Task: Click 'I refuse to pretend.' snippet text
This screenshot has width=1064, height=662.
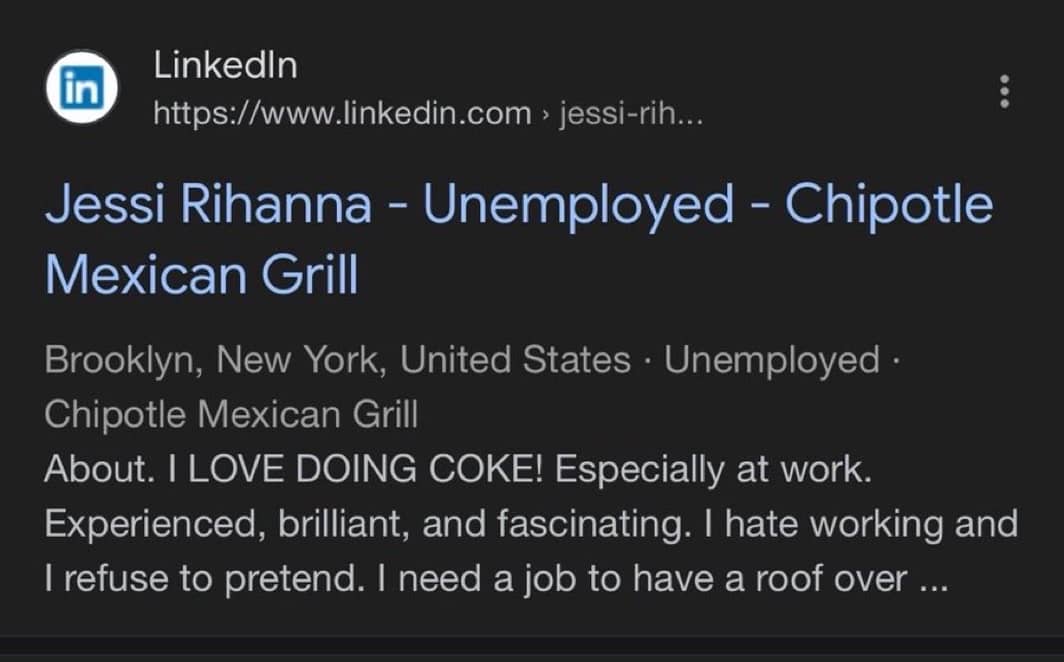Action: coord(200,579)
